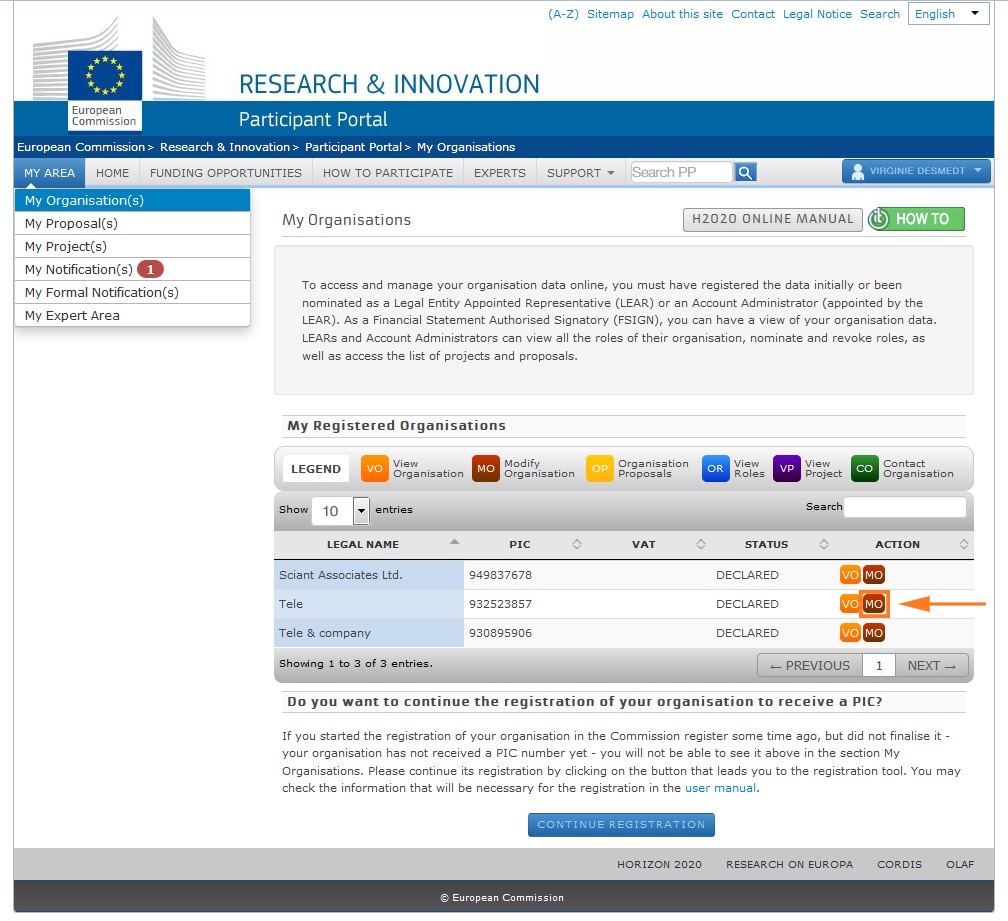Sort table by Legal Name column
The width and height of the screenshot is (1008, 921).
363,544
